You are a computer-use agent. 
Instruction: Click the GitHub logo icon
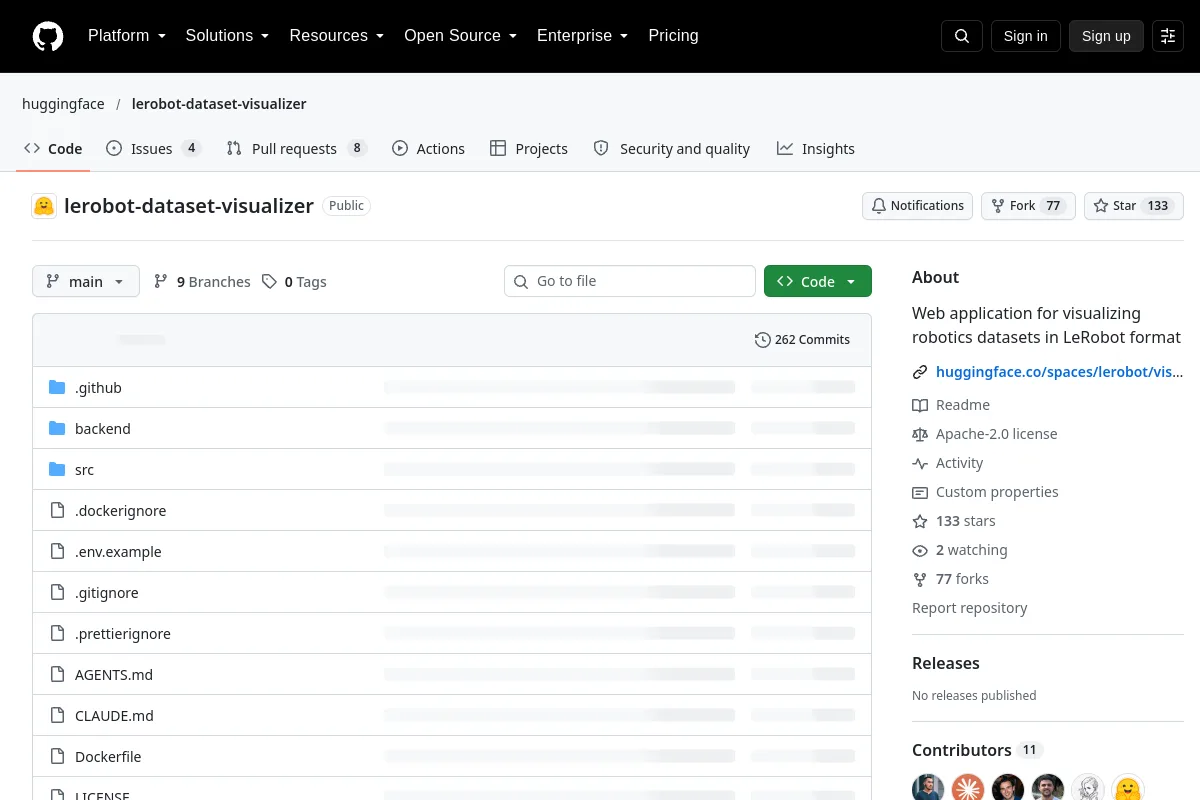(48, 36)
